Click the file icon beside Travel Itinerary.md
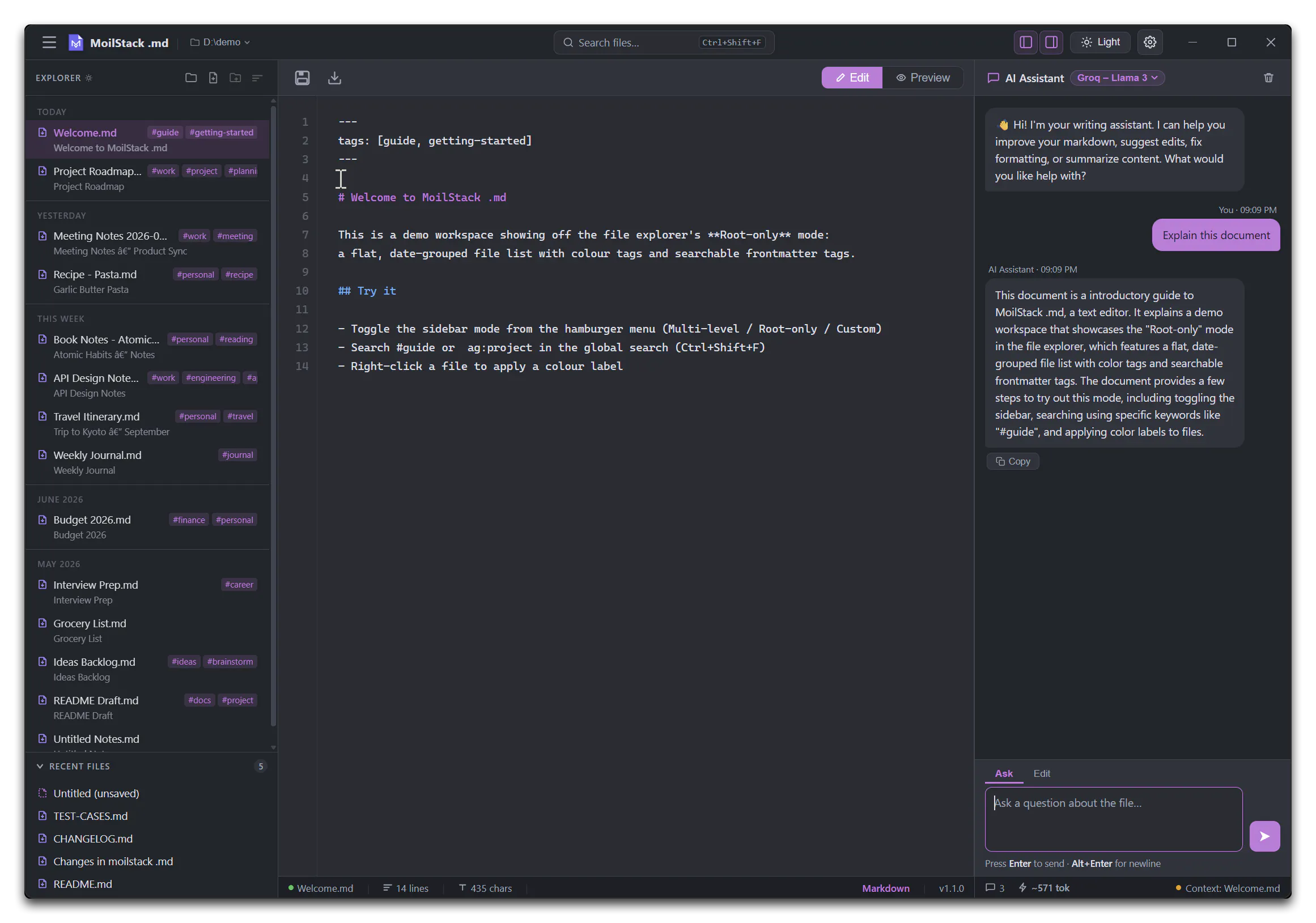Viewport: 1316px width, 923px height. point(43,416)
